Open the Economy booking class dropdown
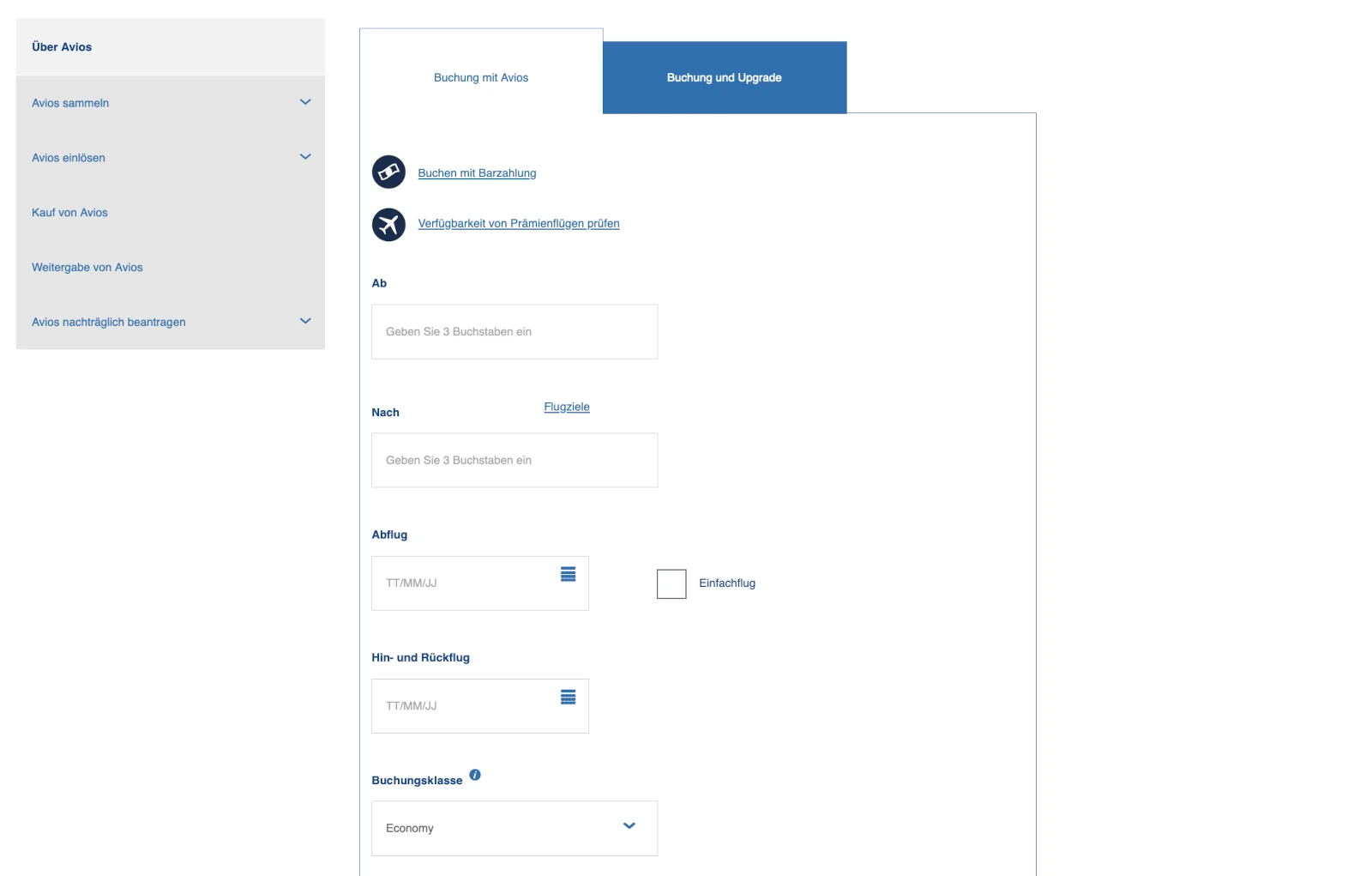1372x876 pixels. point(514,828)
